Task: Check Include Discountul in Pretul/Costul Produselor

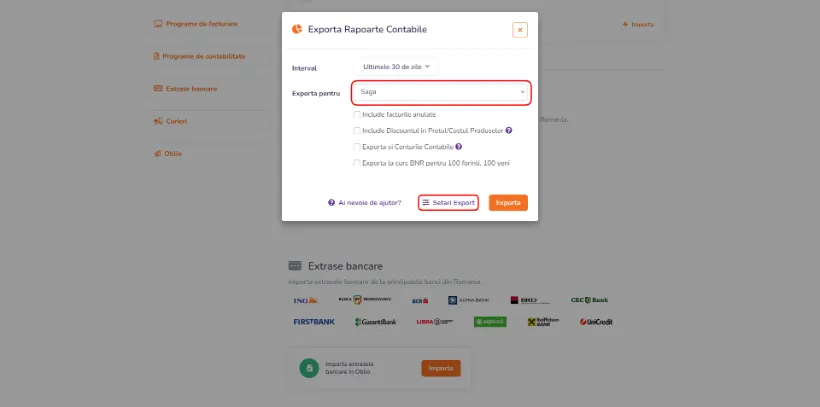Action: (357, 130)
